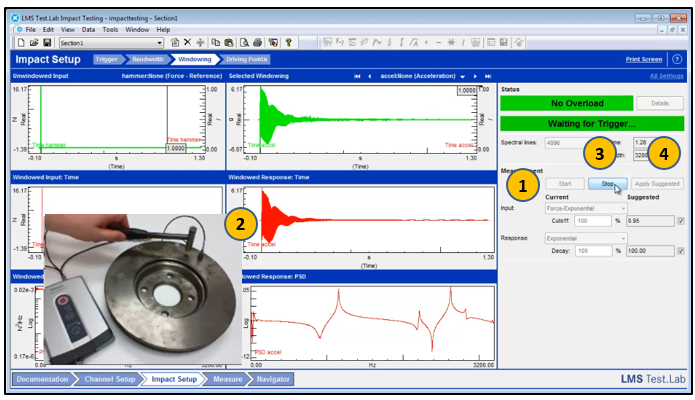This screenshot has width=695, height=400.
Task: Click the Open folder toolbar icon
Action: 33,43
